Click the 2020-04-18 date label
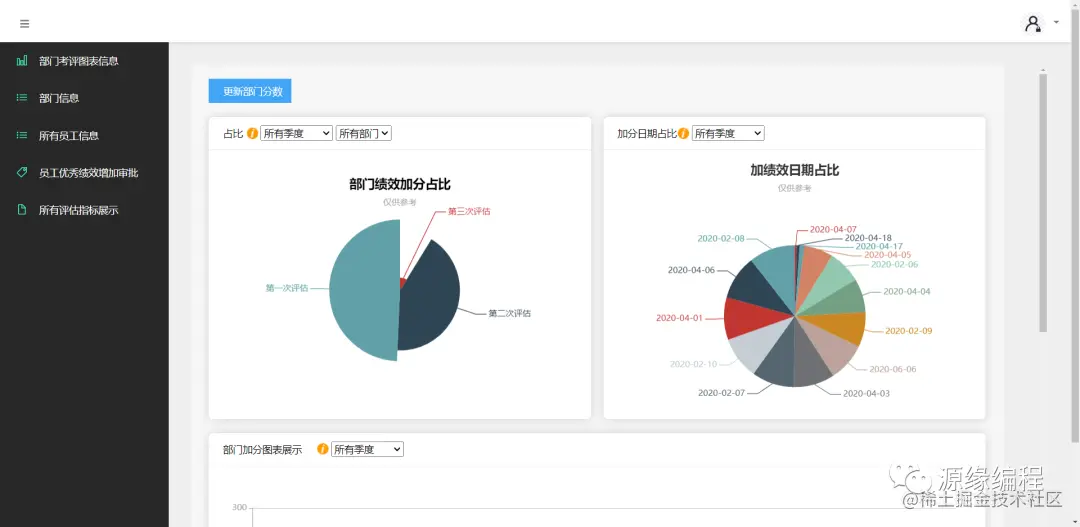This screenshot has width=1080, height=527. pyautogui.click(x=869, y=238)
